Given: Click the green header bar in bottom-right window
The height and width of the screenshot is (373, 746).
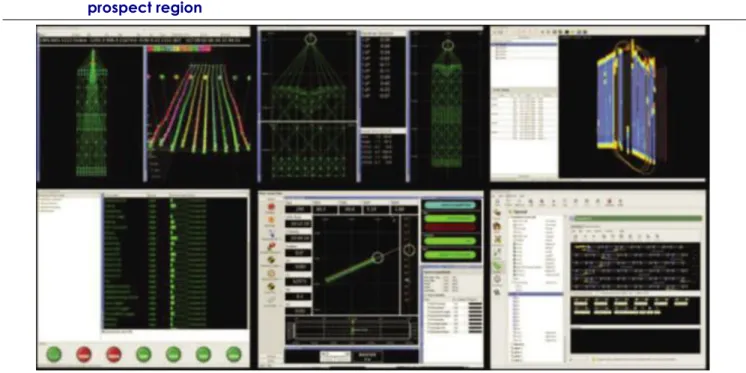Looking at the screenshot, I should pos(637,218).
